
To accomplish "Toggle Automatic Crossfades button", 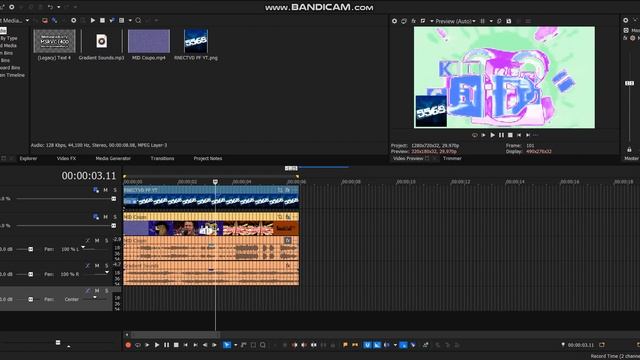I will [x=377, y=345].
